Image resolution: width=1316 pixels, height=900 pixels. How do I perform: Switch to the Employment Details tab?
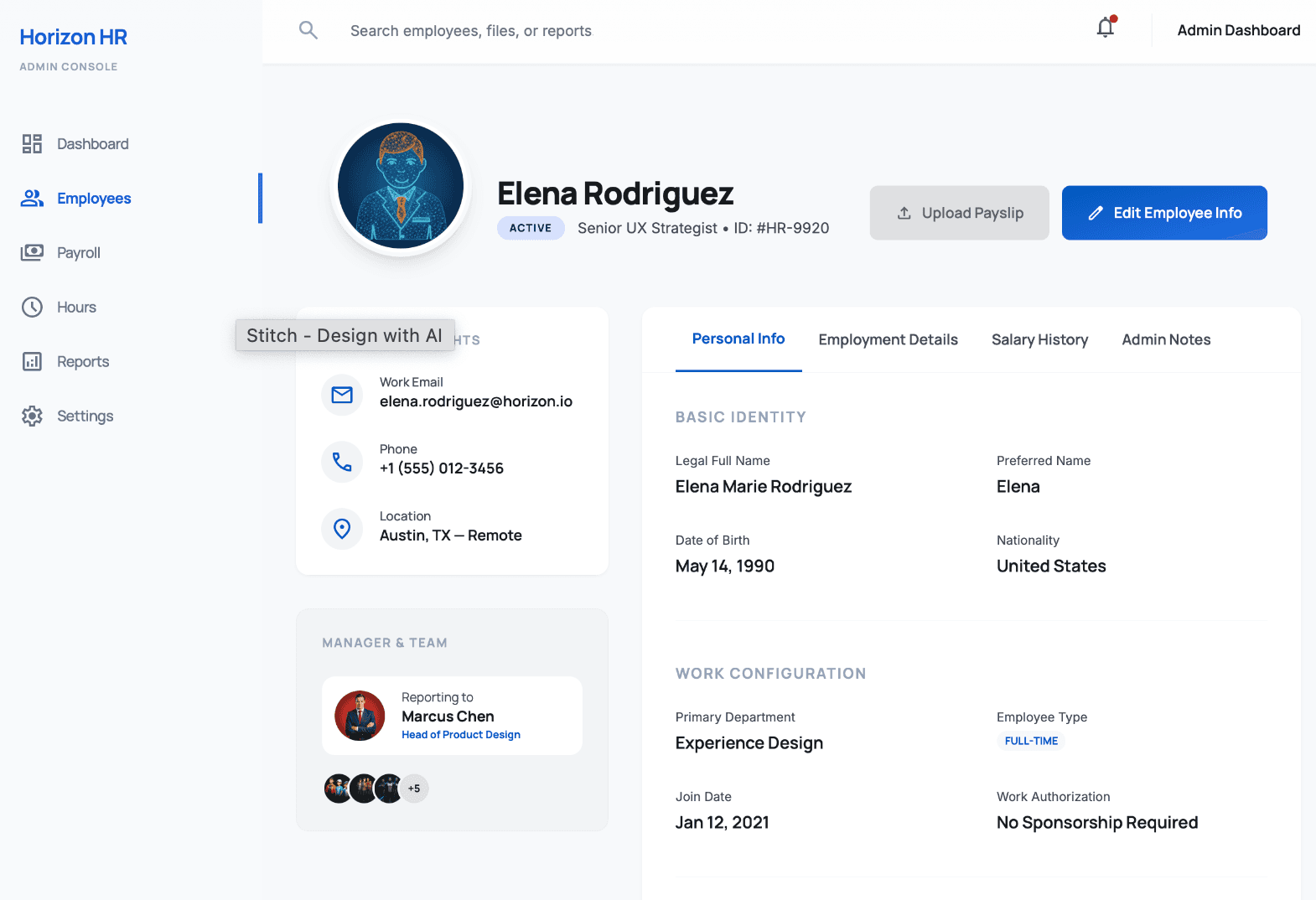pyautogui.click(x=889, y=339)
